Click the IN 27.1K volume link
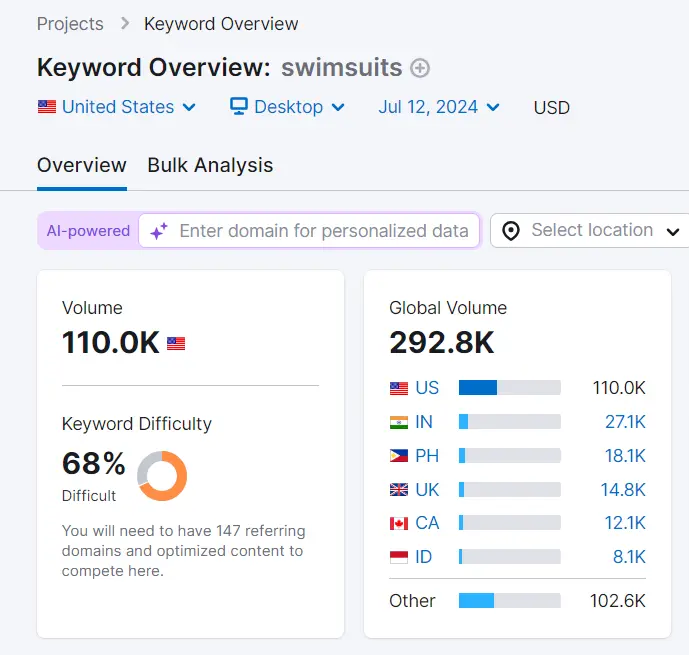 625,422
